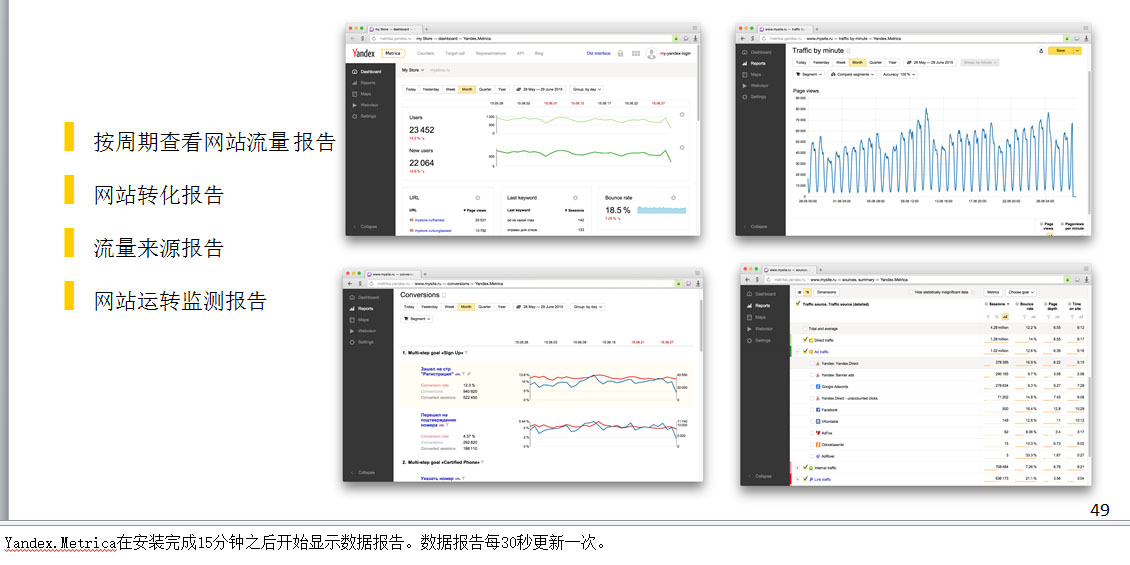Click the my-yandex-login user avatar

[651, 53]
